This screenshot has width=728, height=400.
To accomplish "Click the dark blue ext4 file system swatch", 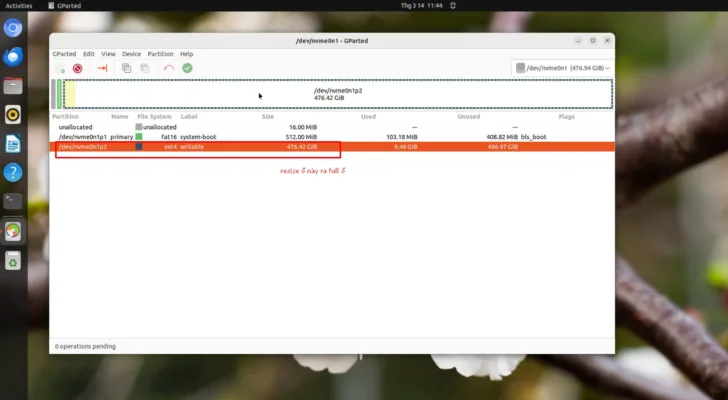I will tap(139, 147).
